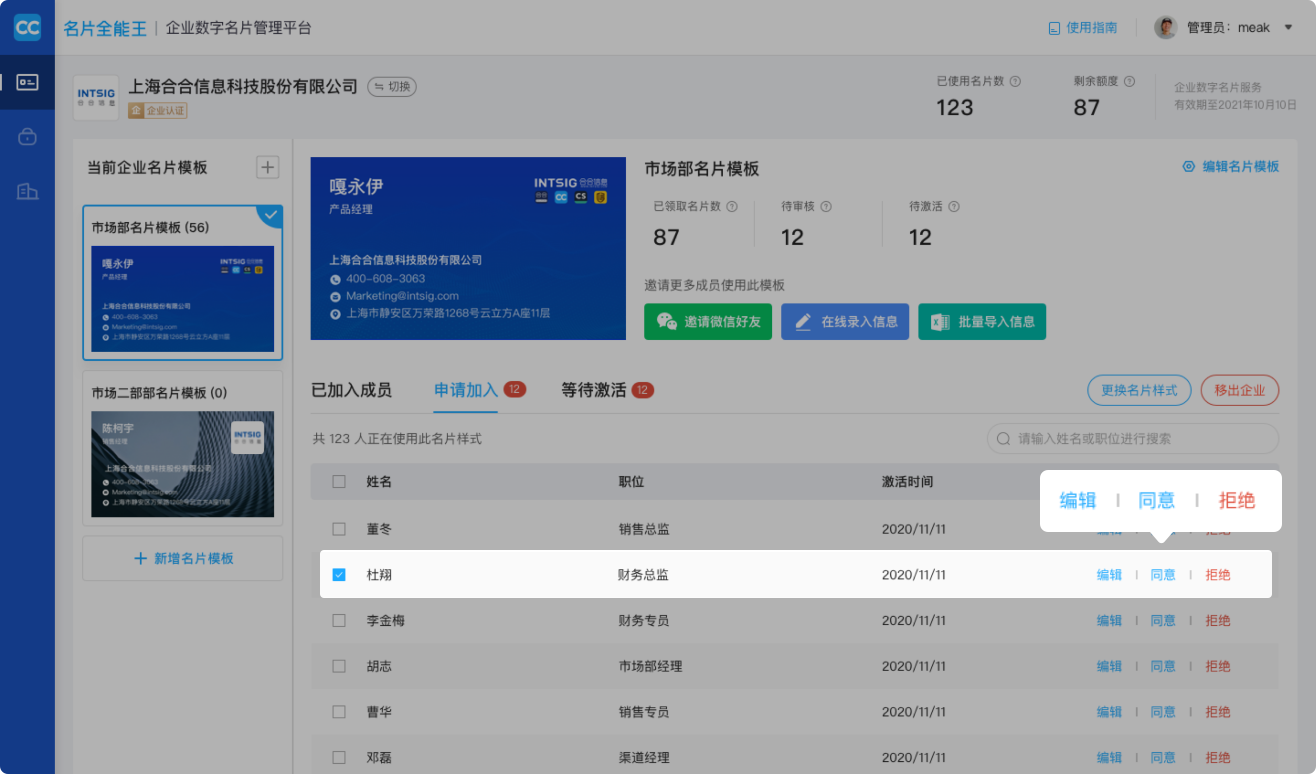Switch to the 已加入成员 tab
The width and height of the screenshot is (1316, 774).
pyautogui.click(x=351, y=390)
